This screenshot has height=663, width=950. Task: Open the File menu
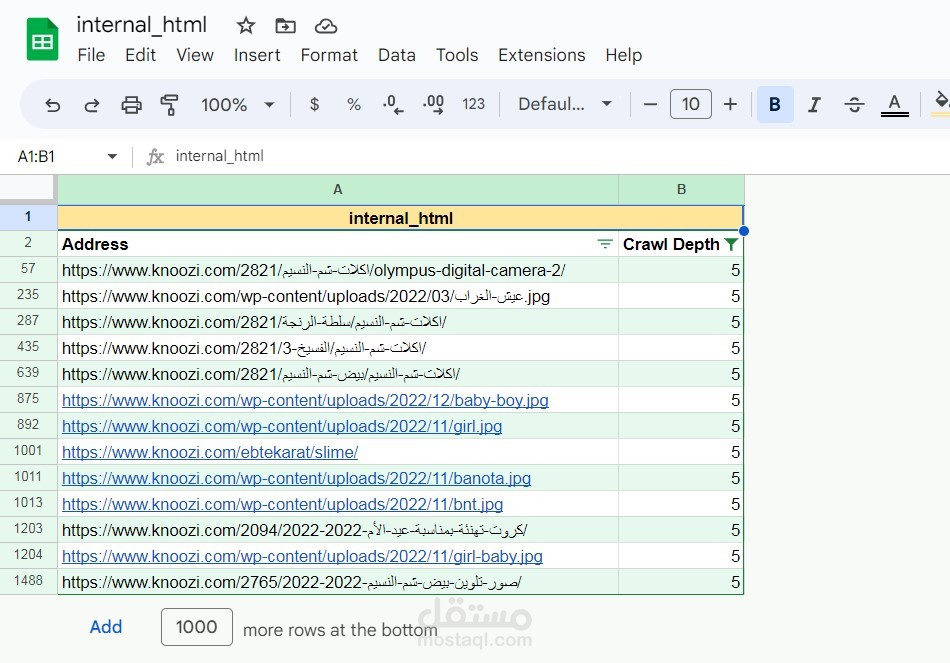(91, 55)
